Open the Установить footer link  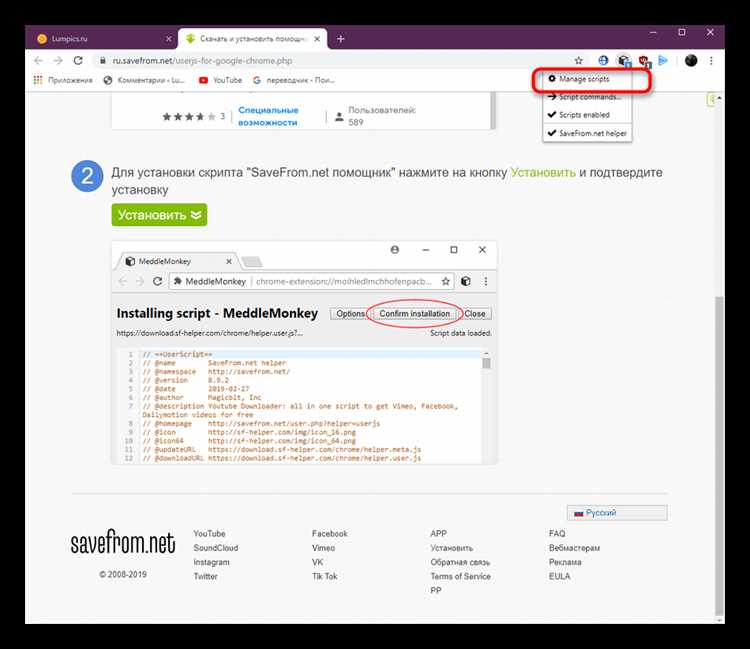[x=452, y=548]
